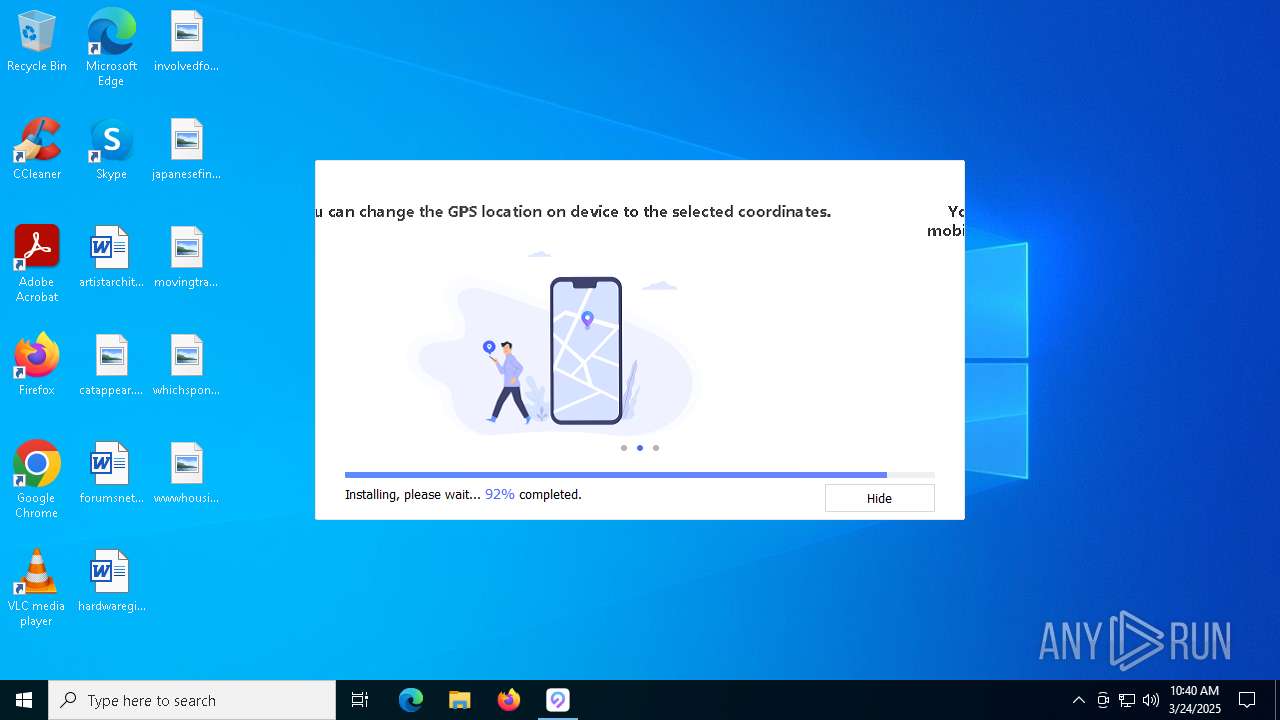
Task: Open File Explorer from taskbar
Action: pyautogui.click(x=460, y=700)
